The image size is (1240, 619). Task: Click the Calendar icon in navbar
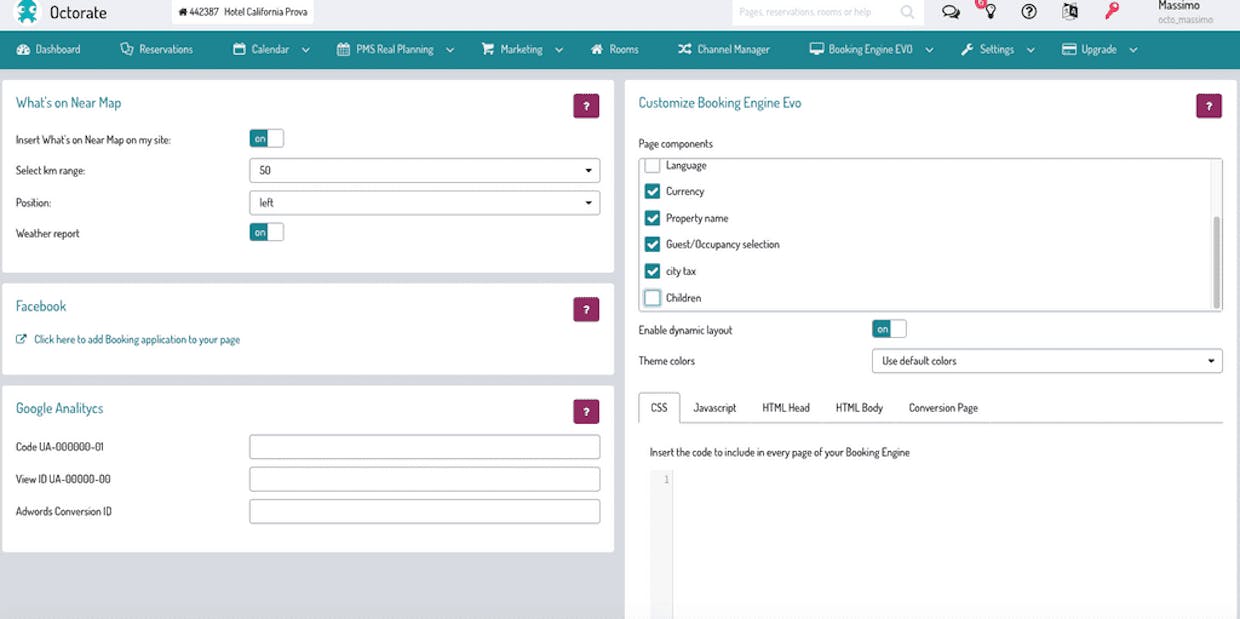click(x=239, y=49)
